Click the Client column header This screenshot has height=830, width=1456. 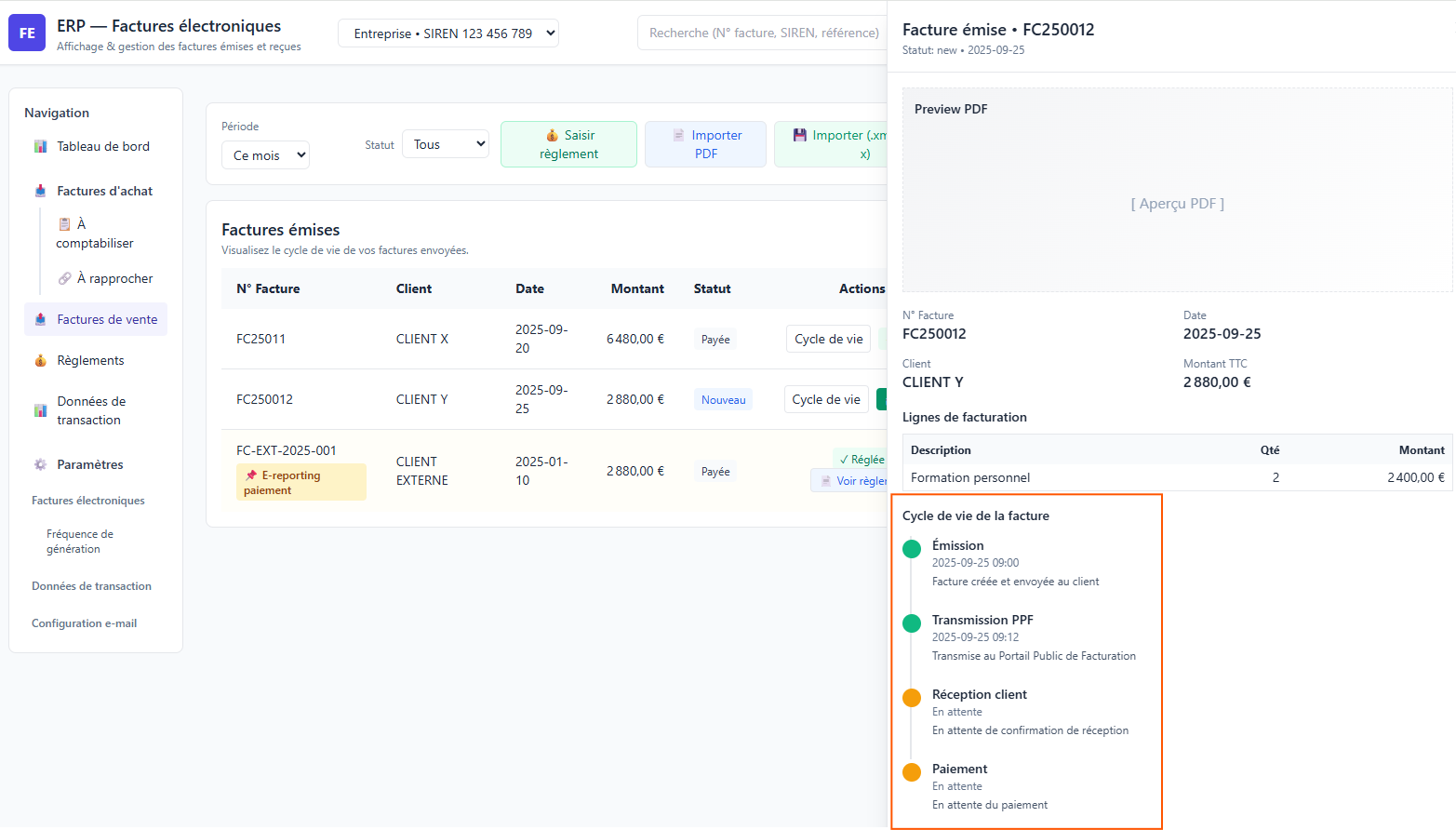tap(414, 288)
